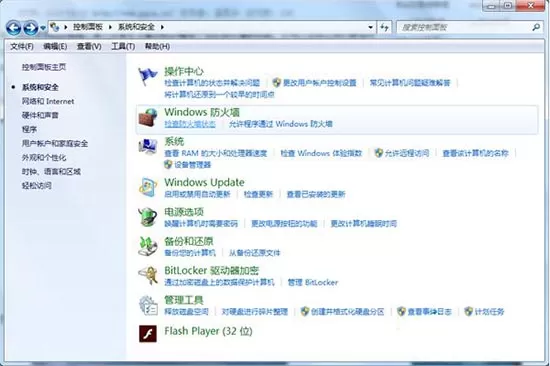The image size is (550, 366).
Task: Click 允许程序通过 Windows 防火墙 link
Action: (x=281, y=124)
